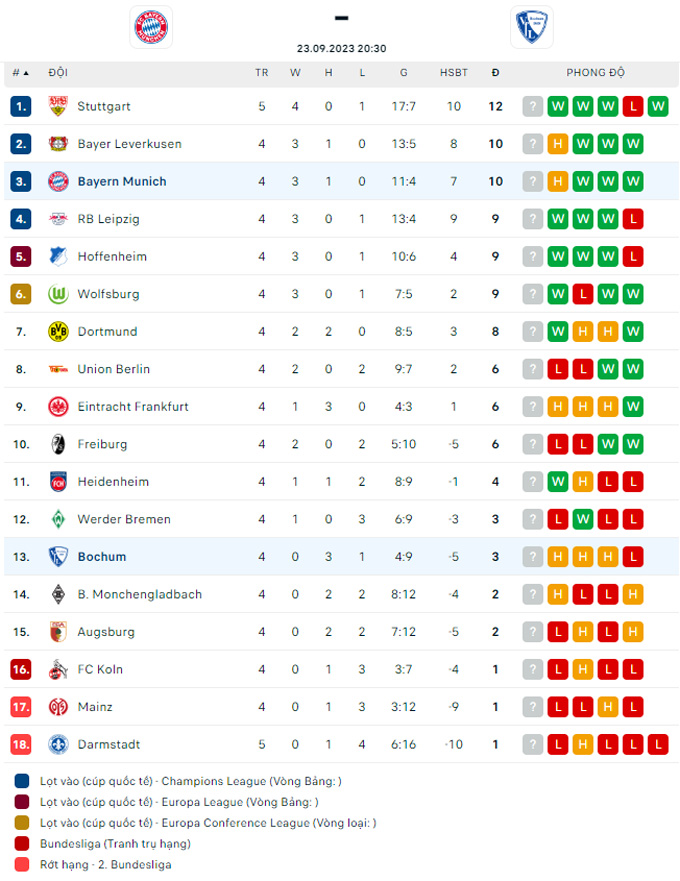Select the 'ĐỘI' column header

coord(58,72)
